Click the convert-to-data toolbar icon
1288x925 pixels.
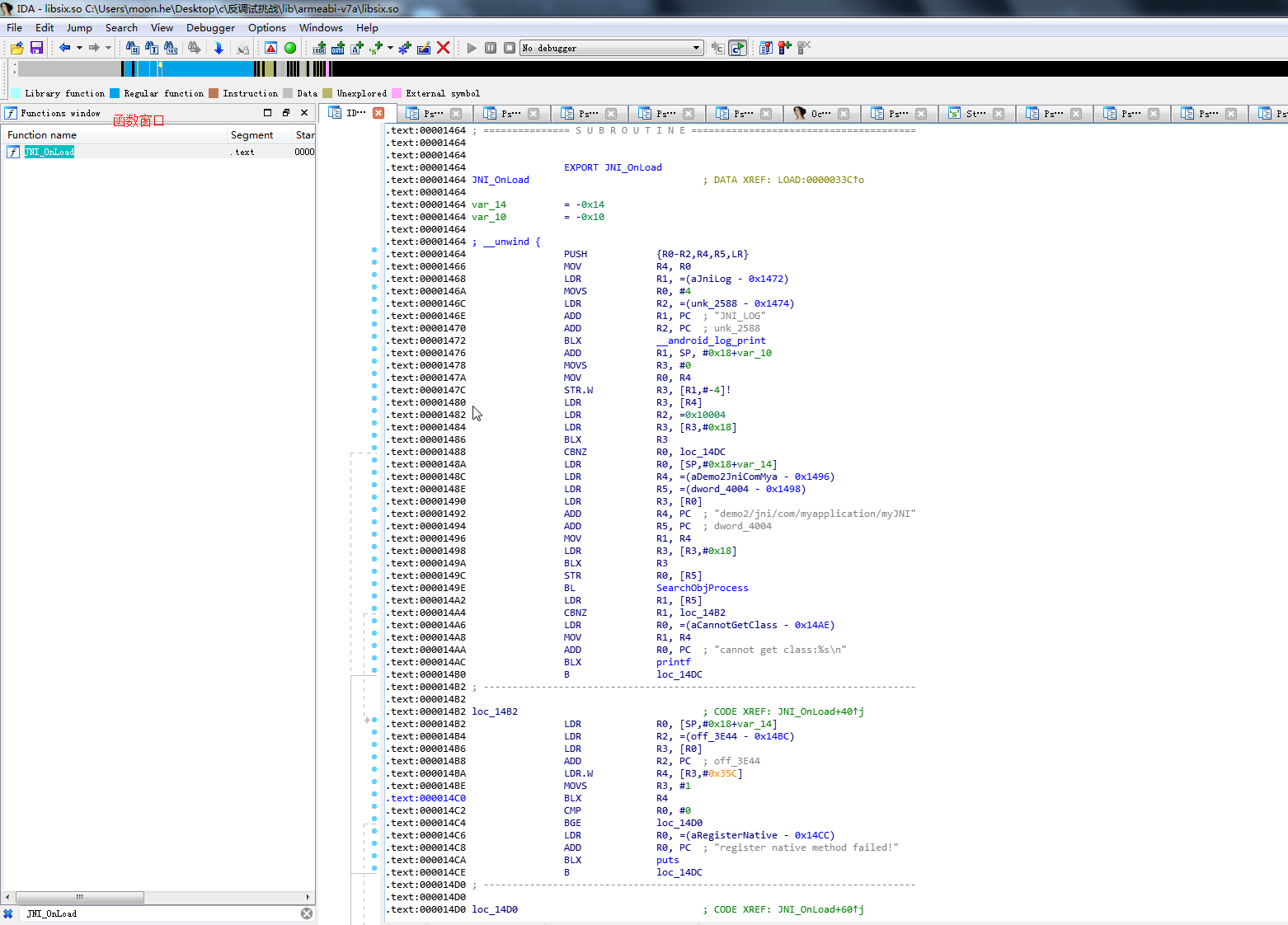[338, 48]
